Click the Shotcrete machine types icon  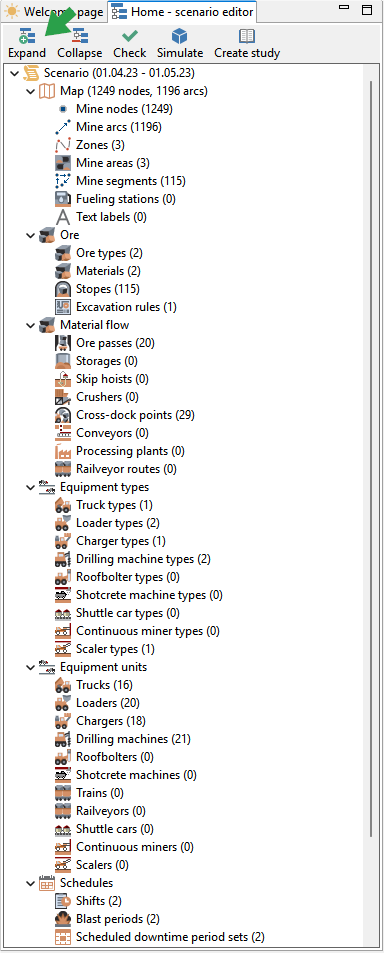click(x=63, y=595)
